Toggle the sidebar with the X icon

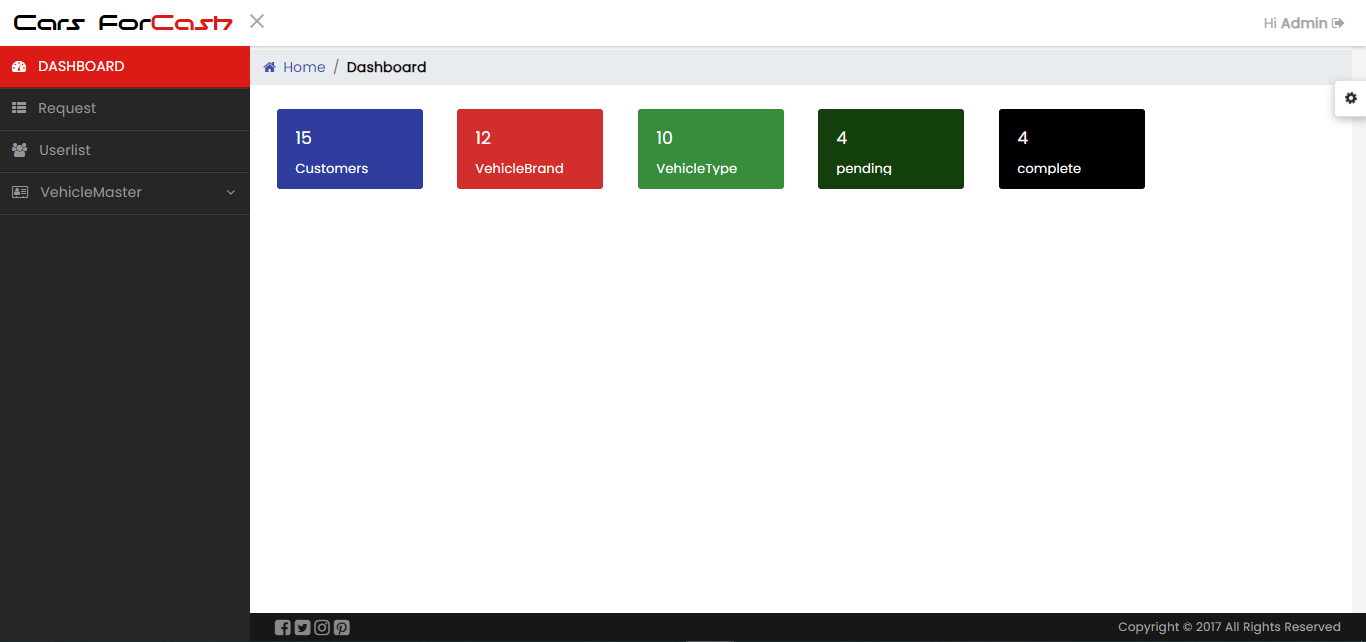[257, 21]
